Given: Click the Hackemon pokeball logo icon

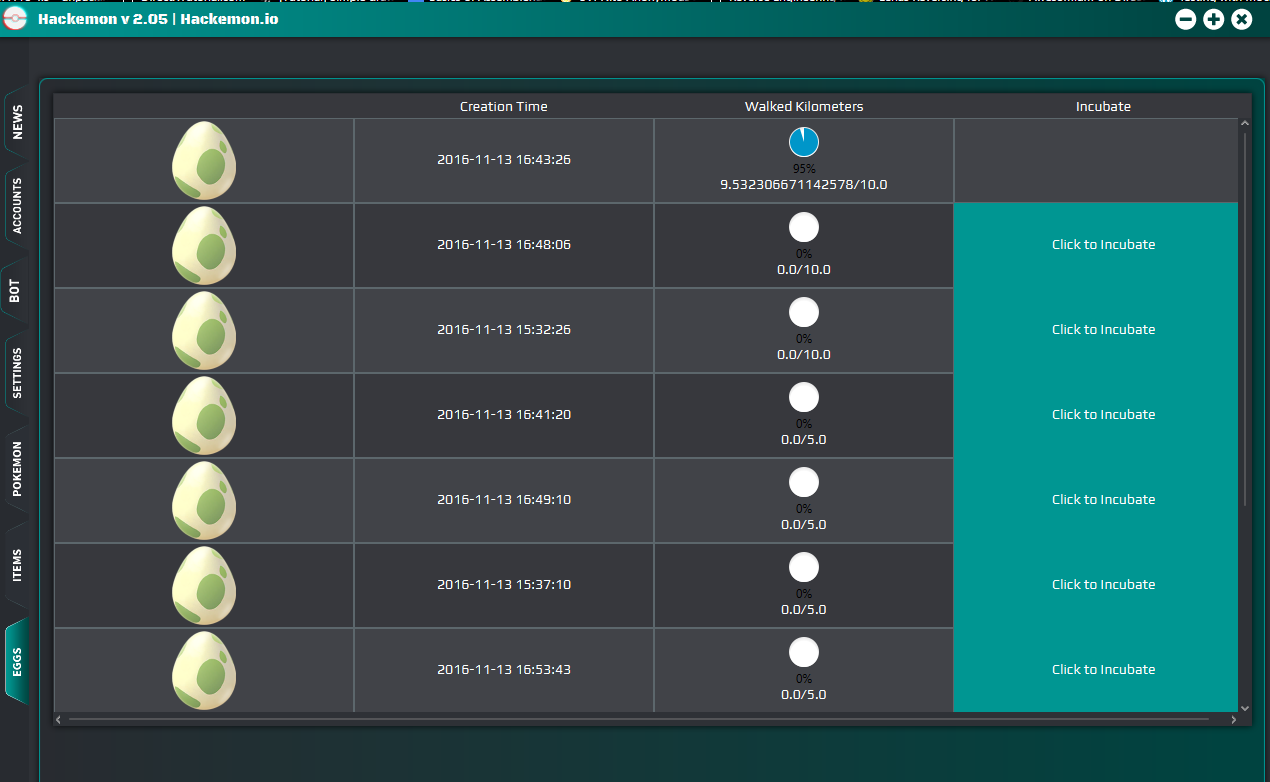Looking at the screenshot, I should 16,19.
